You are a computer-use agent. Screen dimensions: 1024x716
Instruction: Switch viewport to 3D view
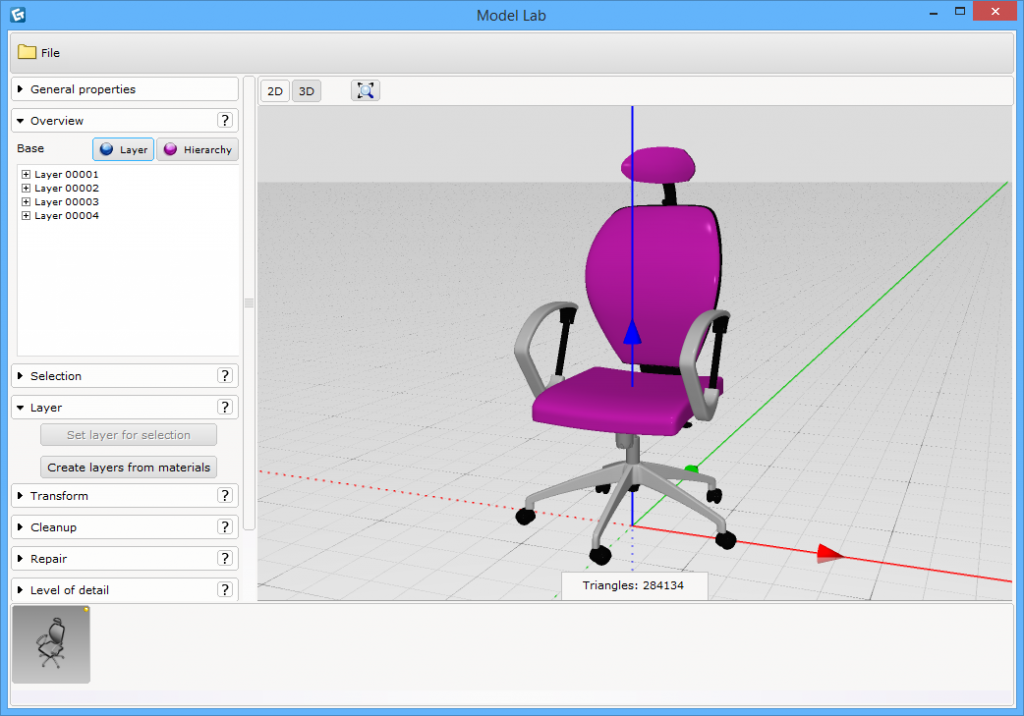point(306,91)
